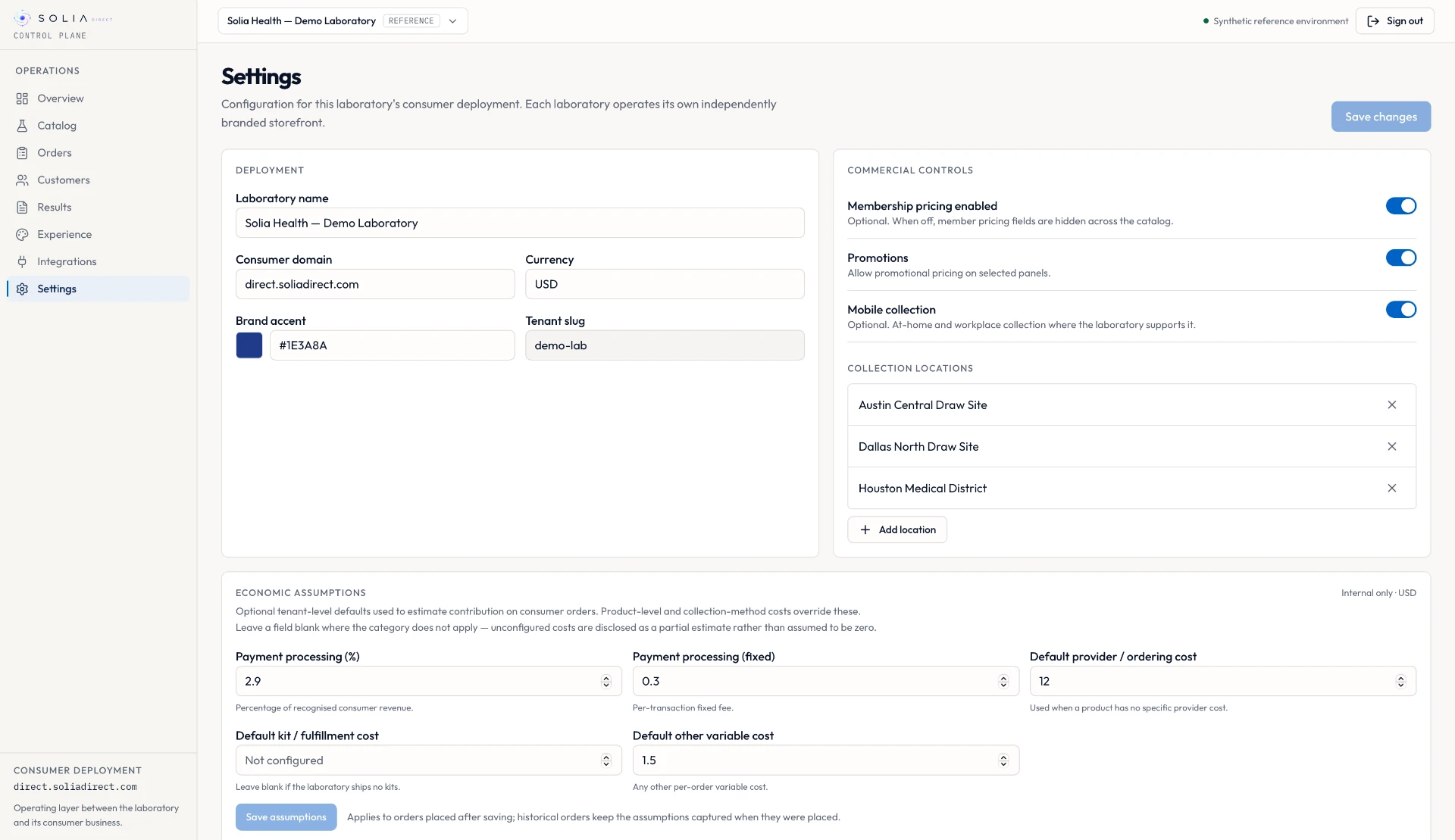This screenshot has height=840, width=1455.
Task: Click the Overview grid icon in sidebar
Action: (x=22, y=98)
